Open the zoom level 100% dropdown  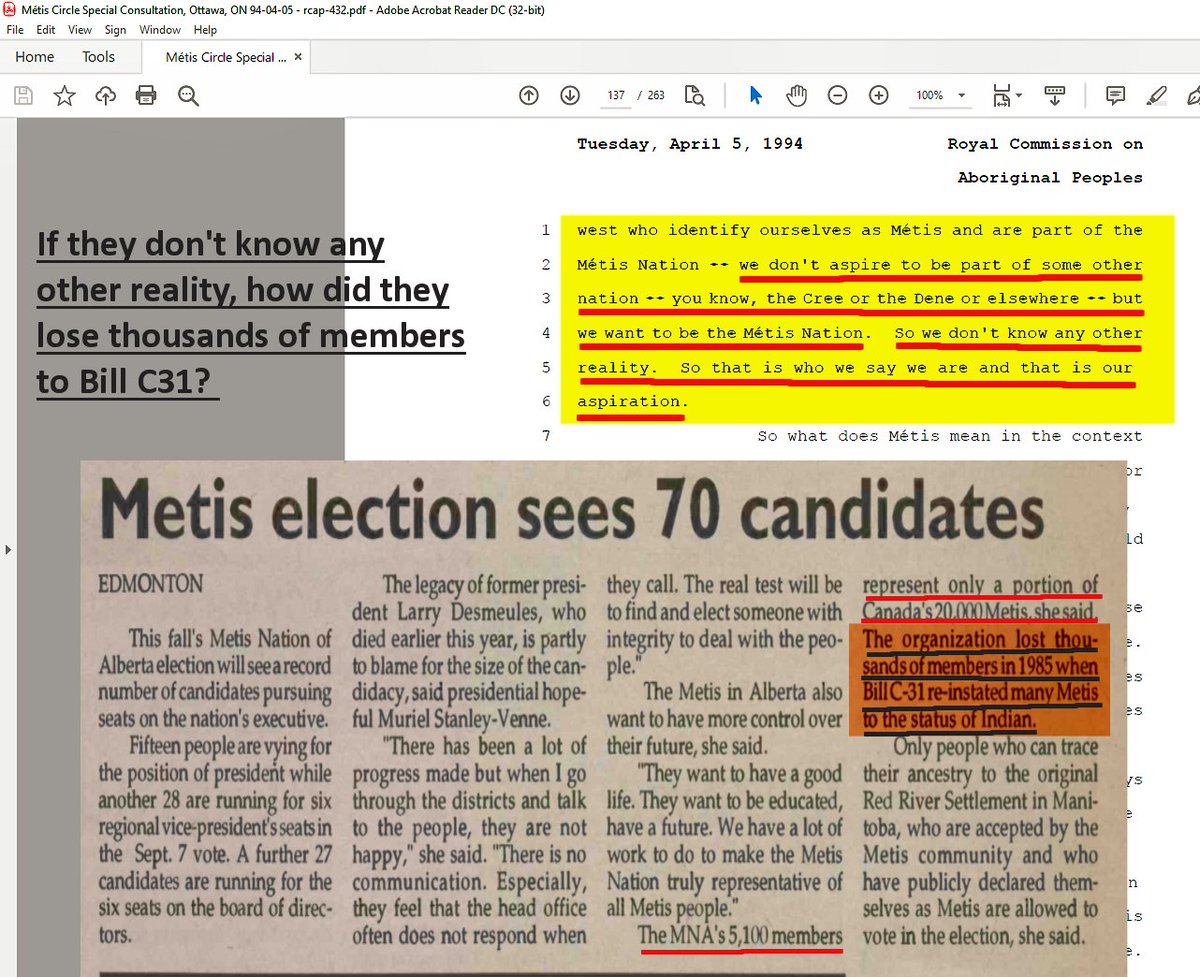tap(941, 96)
